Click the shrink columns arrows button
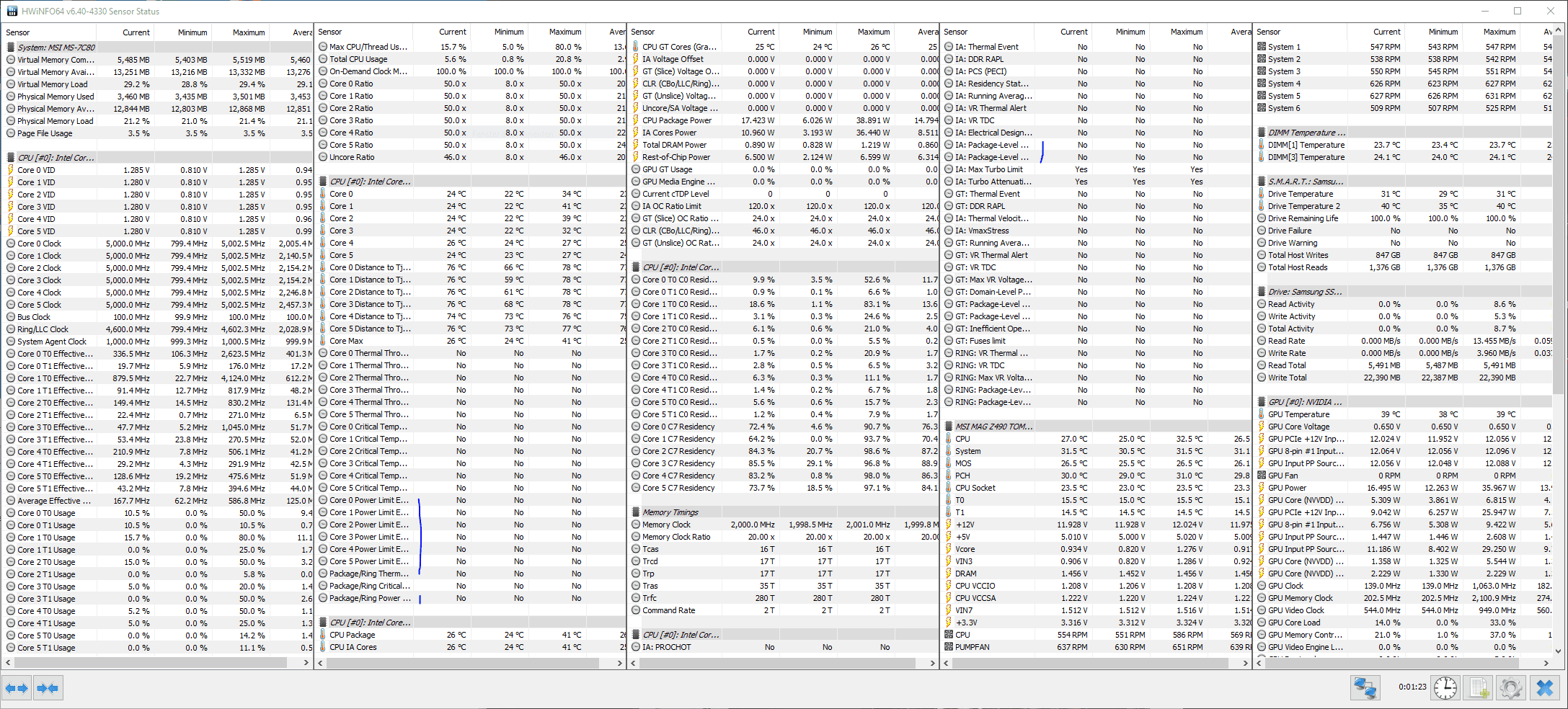This screenshot has width=1568, height=709. (x=48, y=689)
